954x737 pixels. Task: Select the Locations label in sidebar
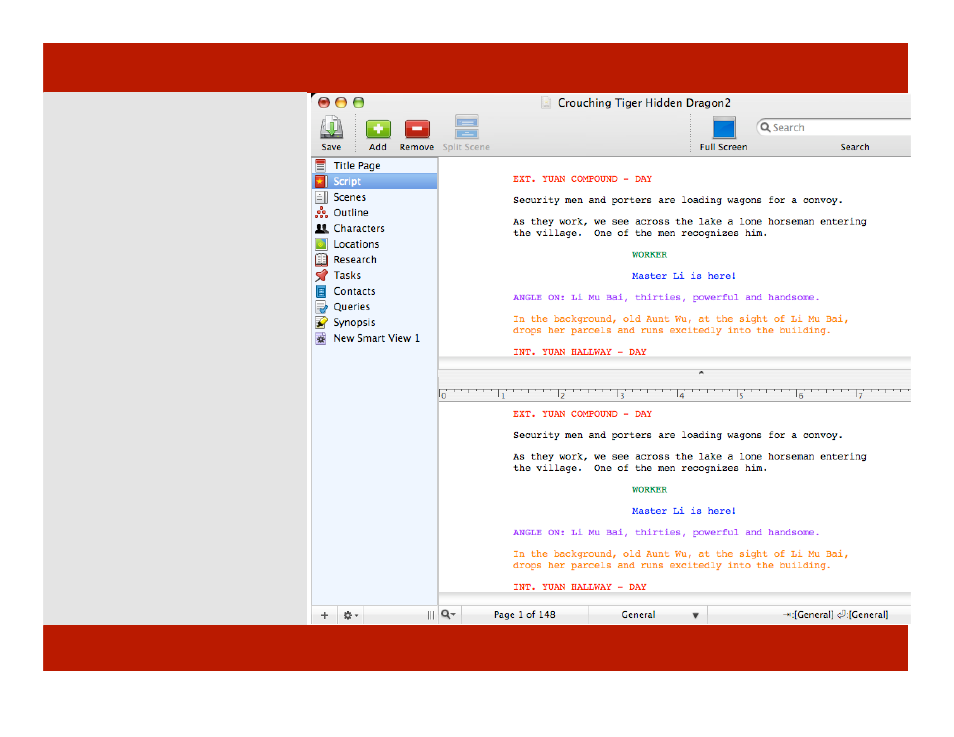coord(356,244)
